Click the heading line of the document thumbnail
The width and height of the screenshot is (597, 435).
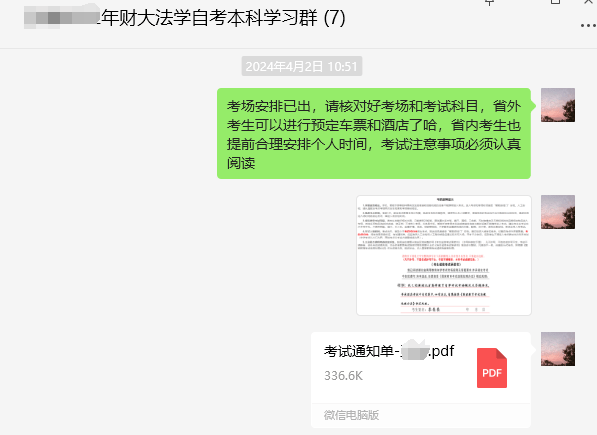coord(445,199)
